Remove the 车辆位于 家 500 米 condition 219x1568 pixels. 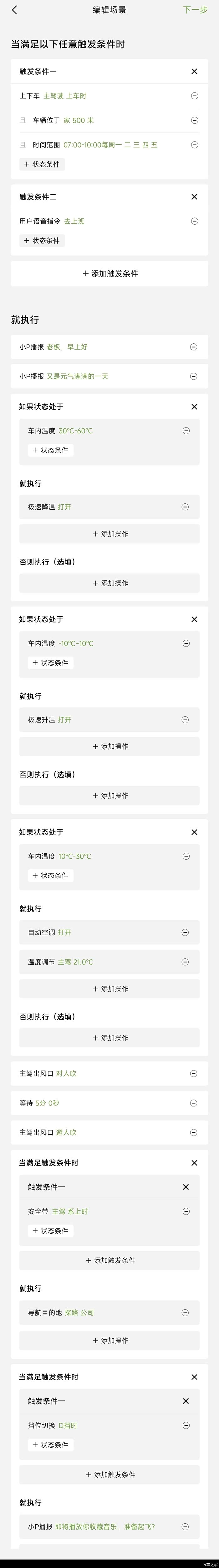pyautogui.click(x=194, y=121)
